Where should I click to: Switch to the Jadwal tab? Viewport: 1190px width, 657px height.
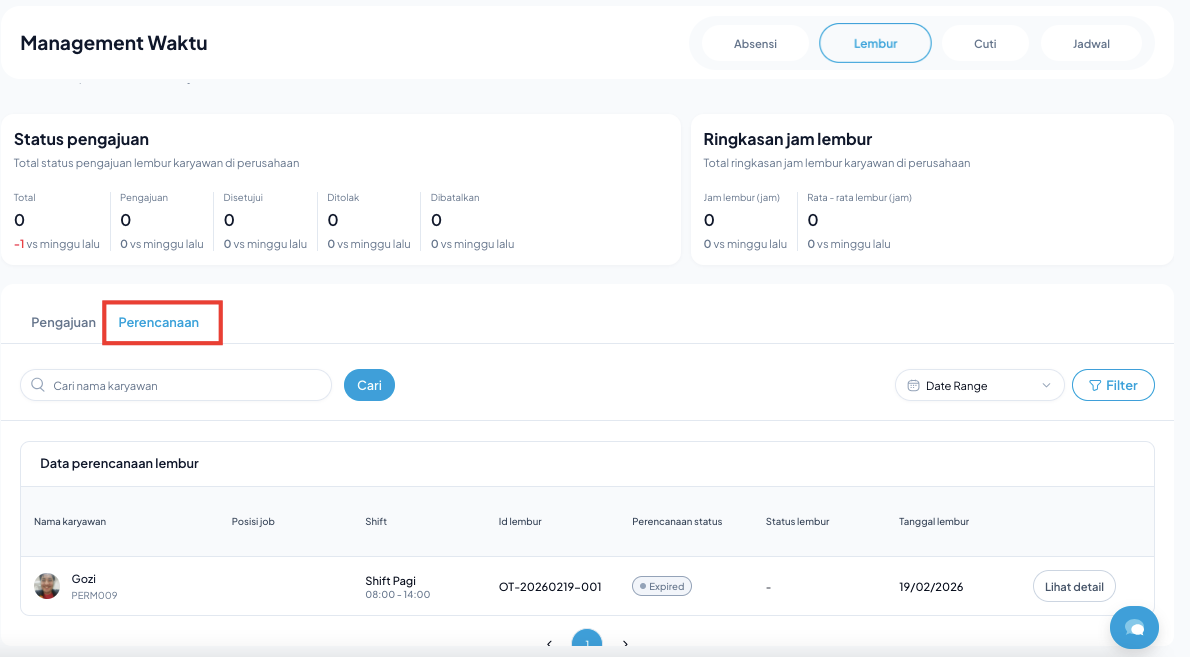(1090, 44)
